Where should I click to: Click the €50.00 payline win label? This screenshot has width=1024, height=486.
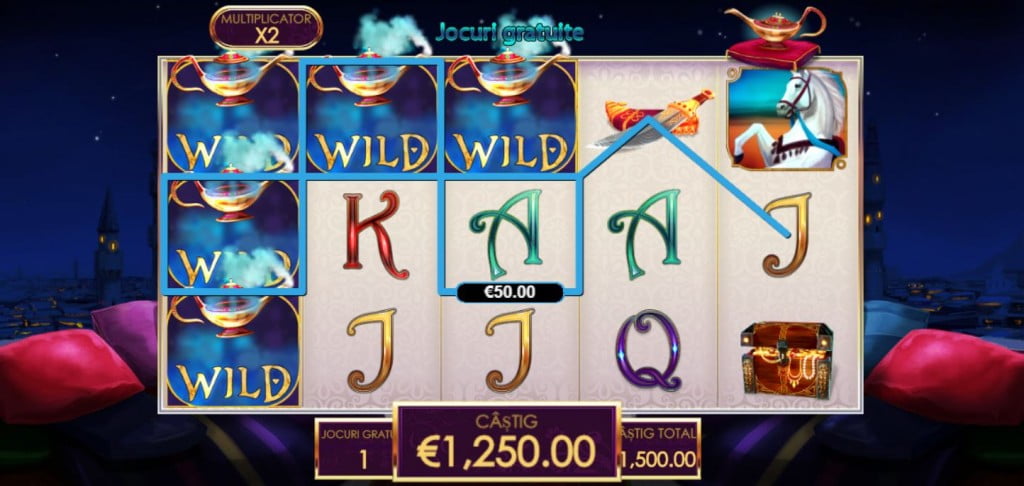click(510, 293)
